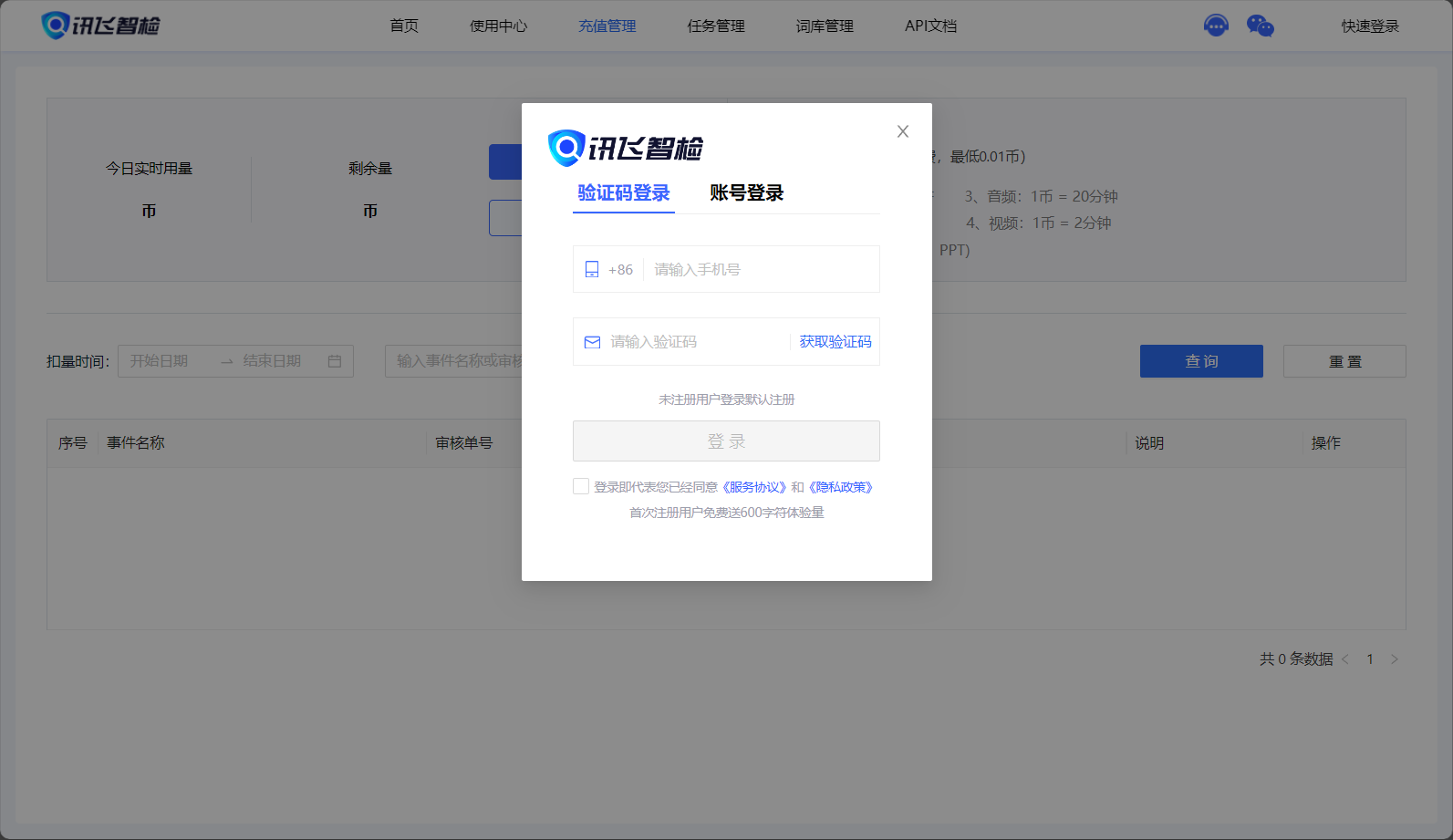Select page 1 in the pagination
This screenshot has width=1453, height=840.
click(1370, 659)
